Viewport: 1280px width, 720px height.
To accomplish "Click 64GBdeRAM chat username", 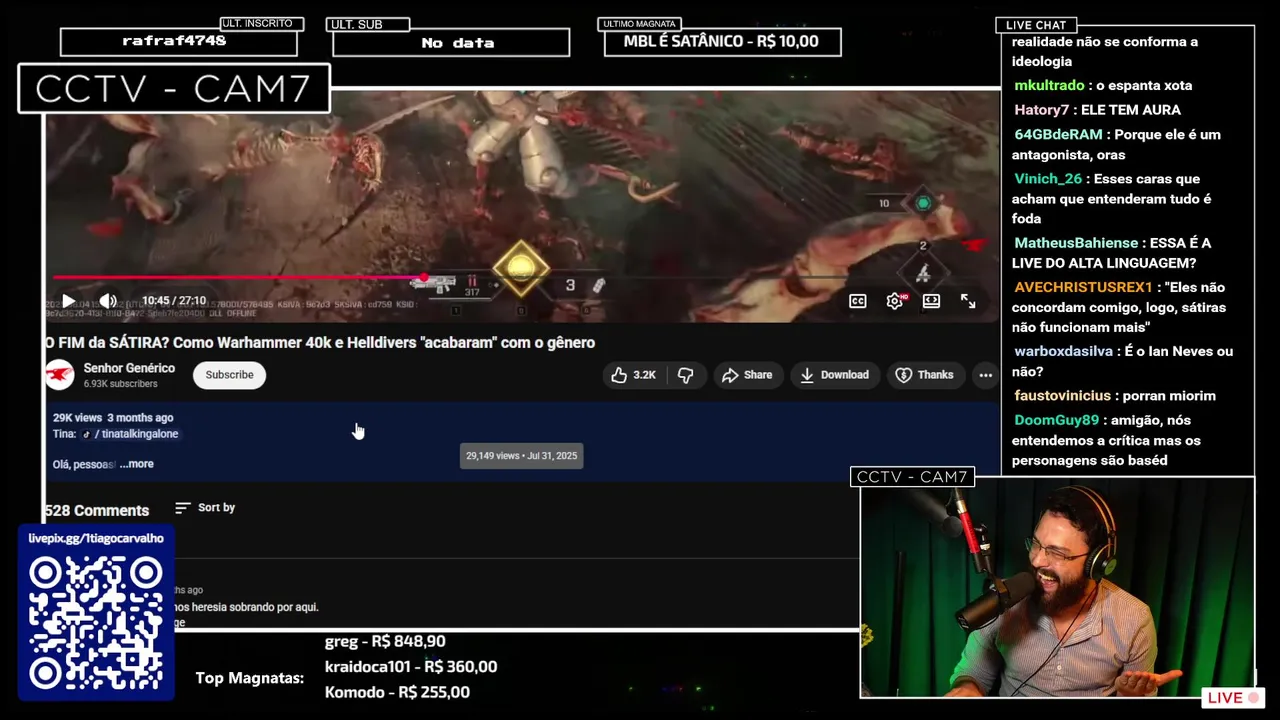I will pos(1058,134).
